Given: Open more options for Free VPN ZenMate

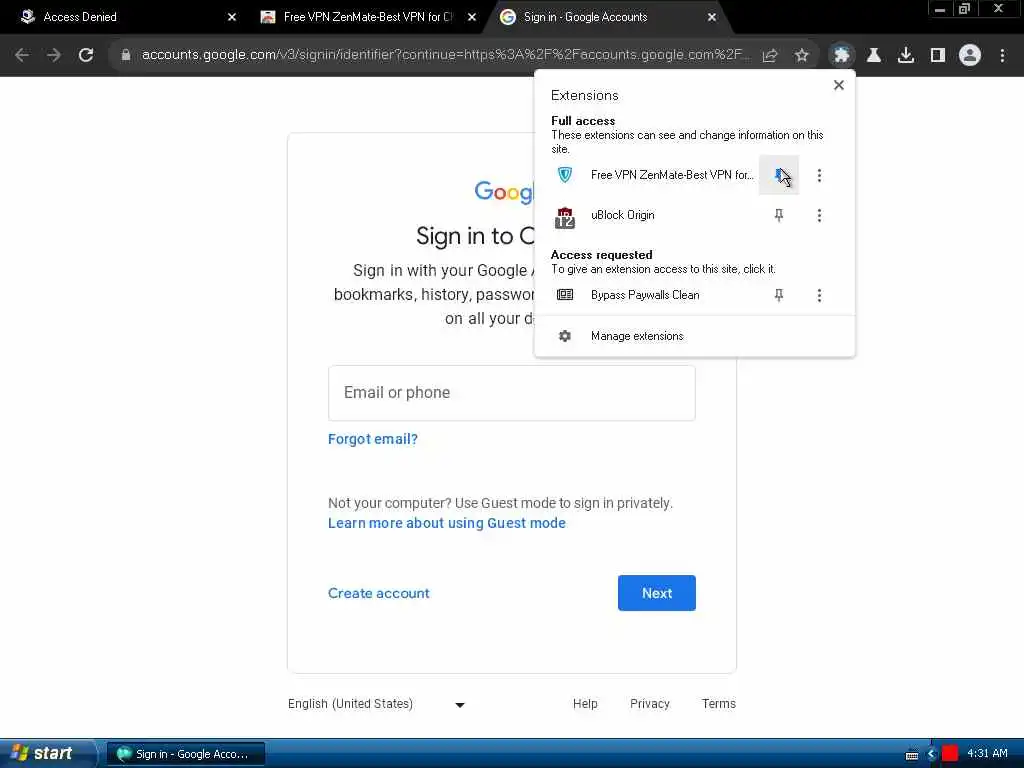Looking at the screenshot, I should [819, 175].
